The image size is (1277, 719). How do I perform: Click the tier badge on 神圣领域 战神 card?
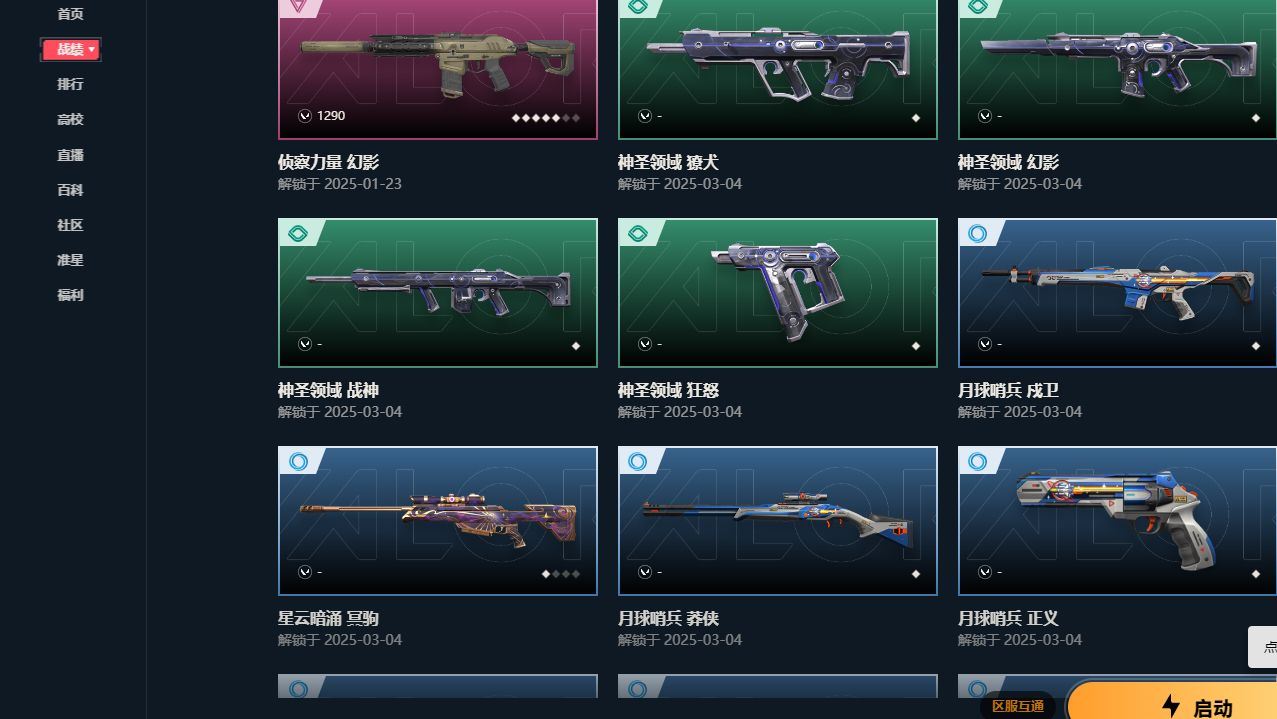[297, 234]
